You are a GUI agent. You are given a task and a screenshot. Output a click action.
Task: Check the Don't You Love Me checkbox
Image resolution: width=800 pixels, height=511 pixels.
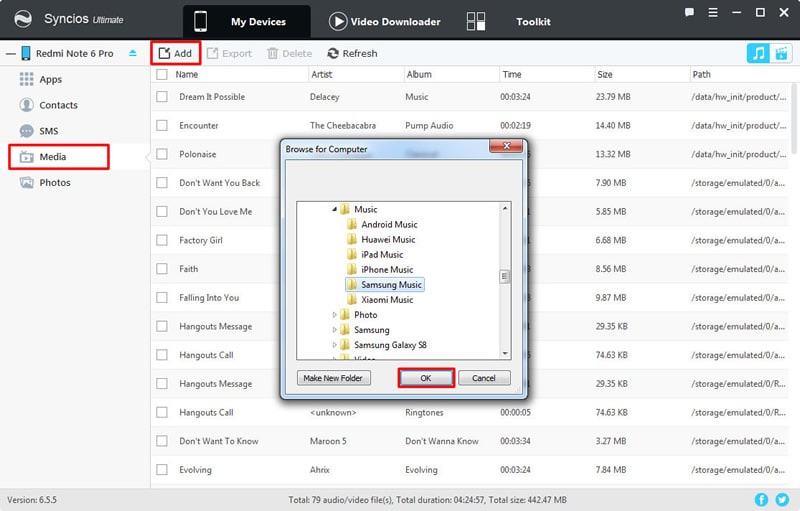(x=162, y=211)
